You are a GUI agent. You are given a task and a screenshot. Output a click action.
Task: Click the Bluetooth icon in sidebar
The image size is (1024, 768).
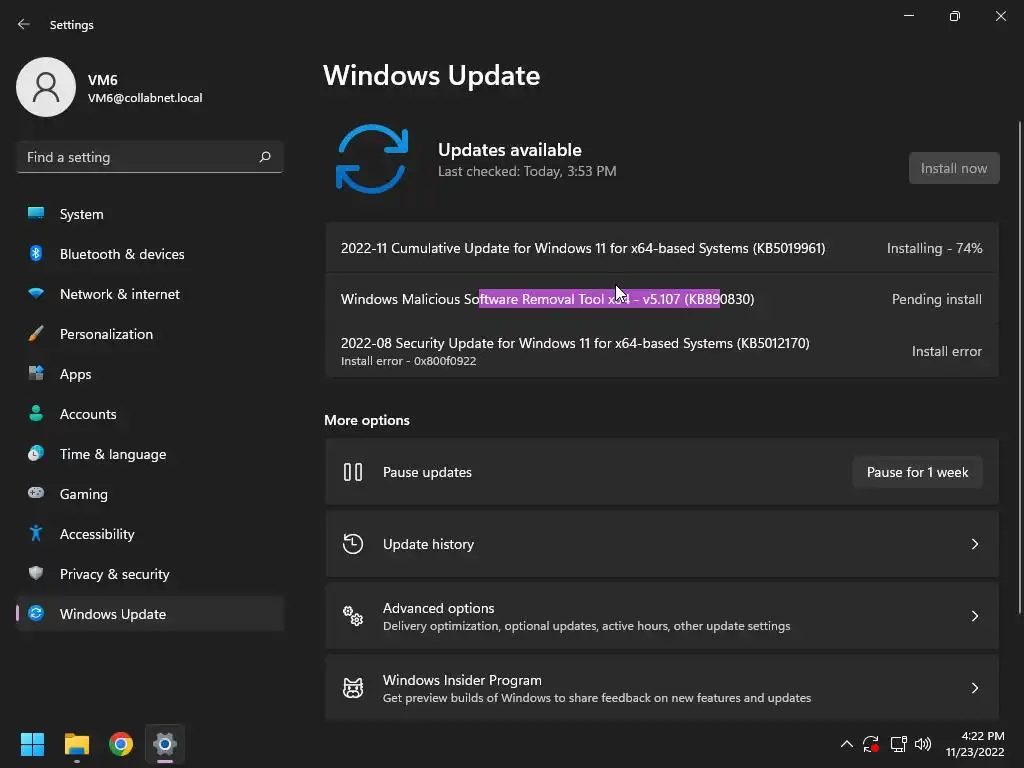pyautogui.click(x=36, y=253)
